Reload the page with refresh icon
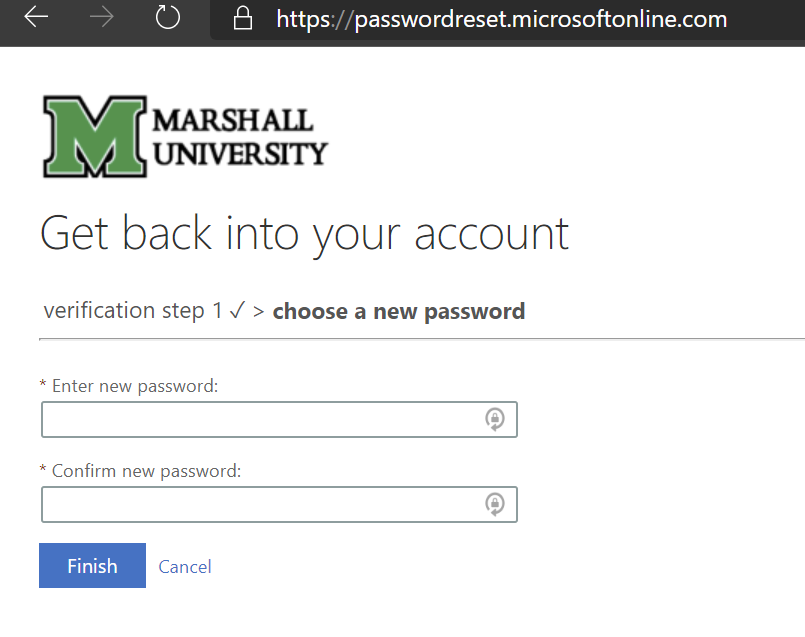Image resolution: width=805 pixels, height=637 pixels. pyautogui.click(x=167, y=17)
